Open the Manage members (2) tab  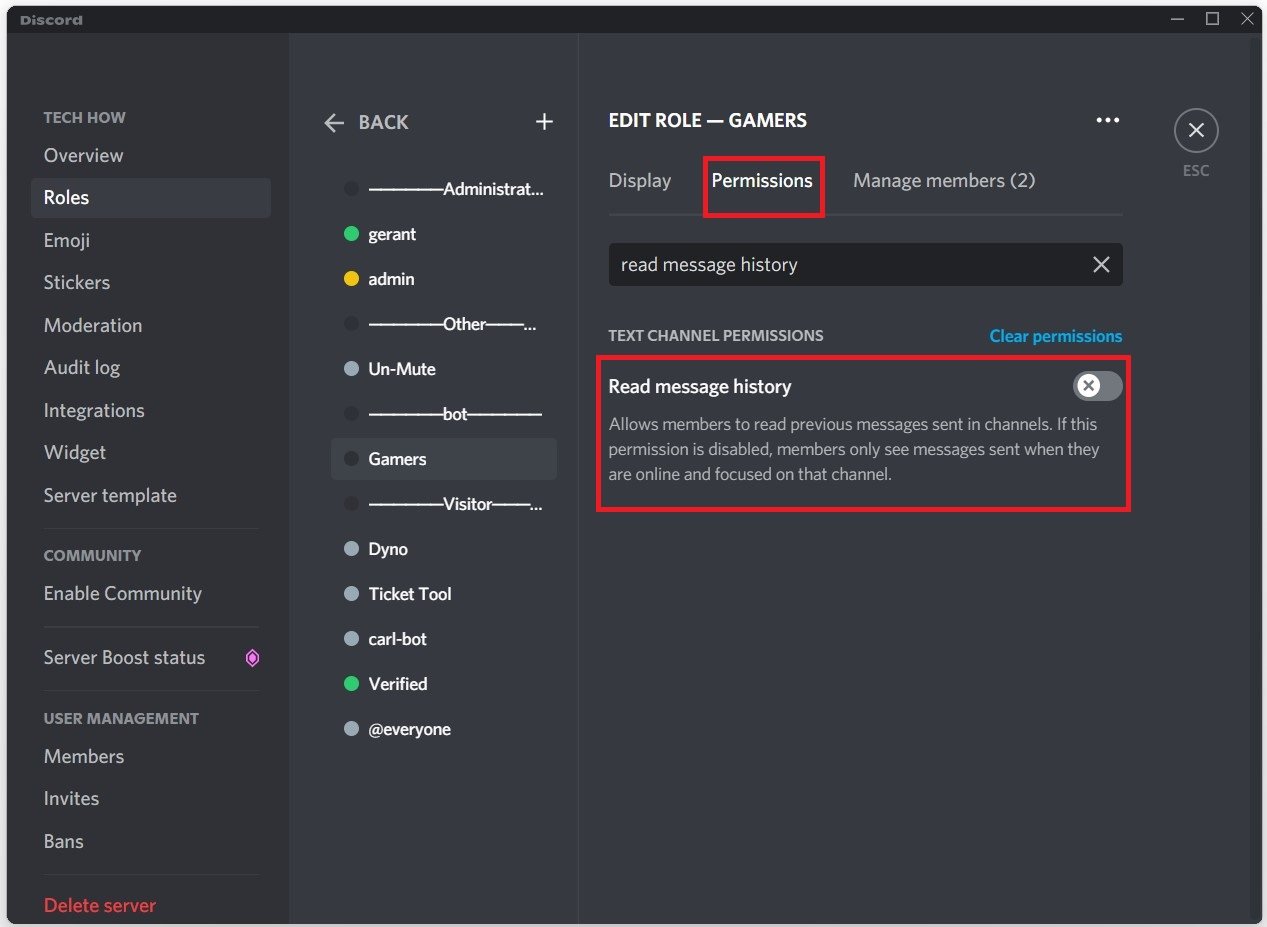[x=943, y=181]
